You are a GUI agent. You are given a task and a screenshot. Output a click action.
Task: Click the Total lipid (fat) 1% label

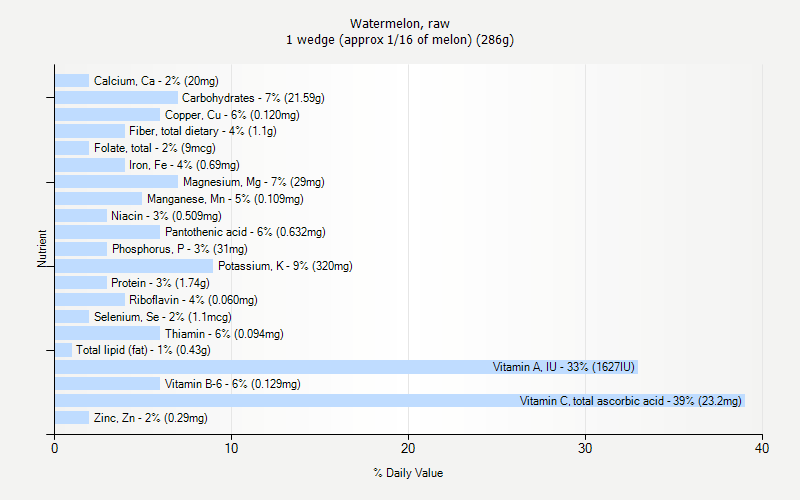pyautogui.click(x=143, y=350)
